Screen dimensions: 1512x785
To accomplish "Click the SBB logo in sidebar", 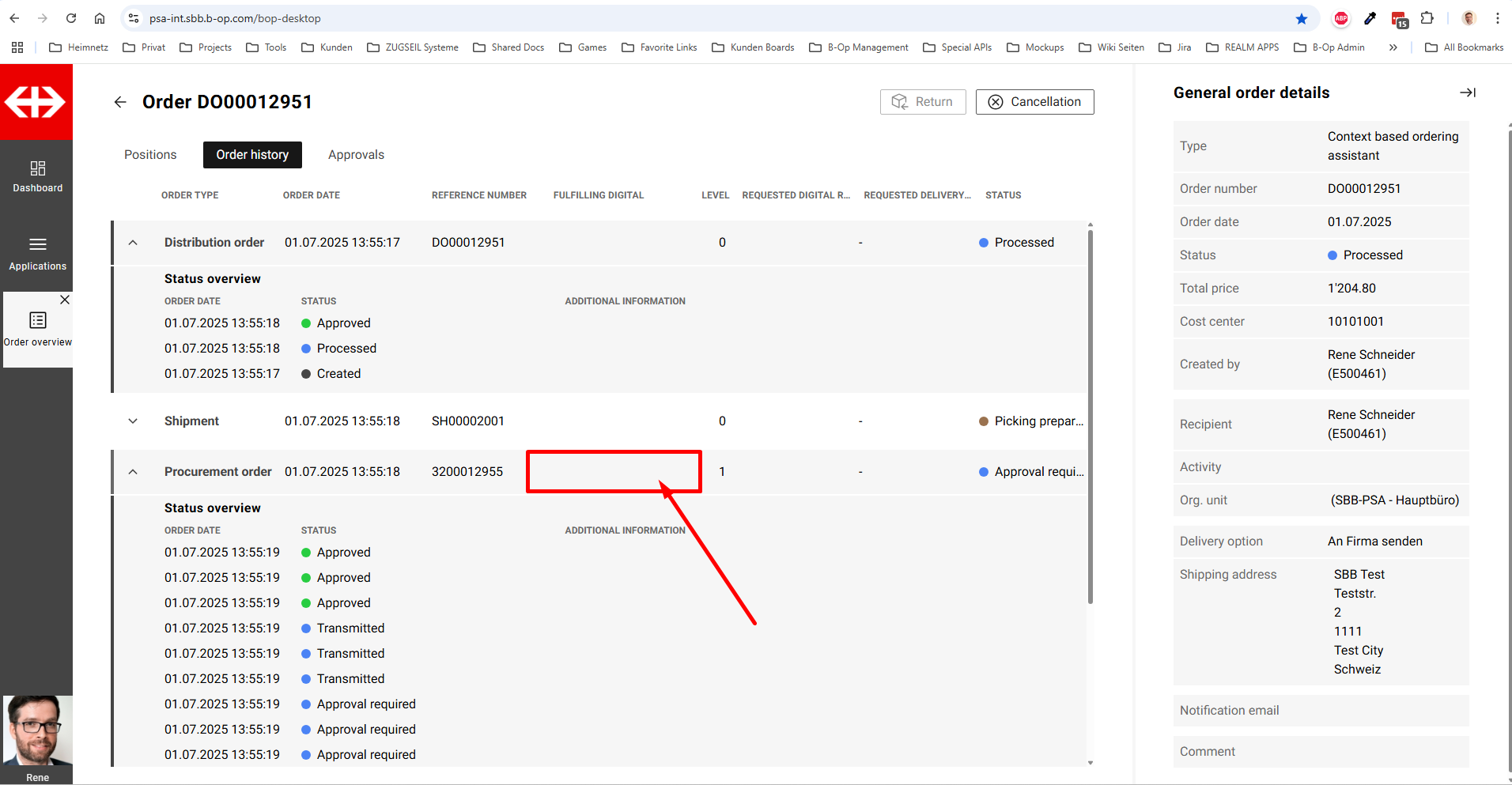I will [36, 102].
